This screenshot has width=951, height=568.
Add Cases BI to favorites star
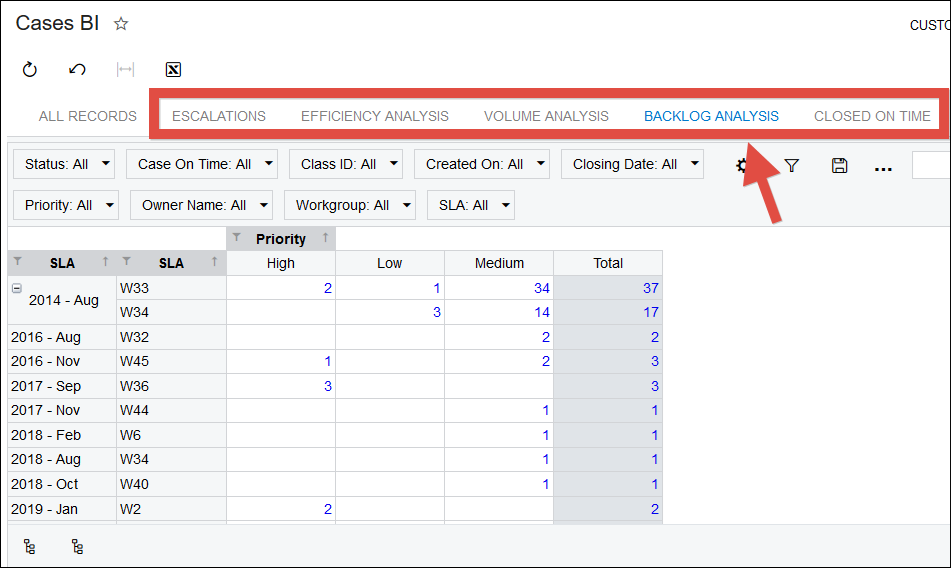coord(121,24)
